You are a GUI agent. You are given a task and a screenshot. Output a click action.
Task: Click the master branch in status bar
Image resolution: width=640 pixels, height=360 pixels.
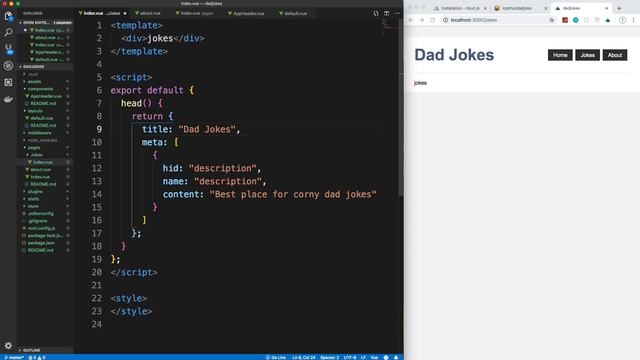point(14,358)
